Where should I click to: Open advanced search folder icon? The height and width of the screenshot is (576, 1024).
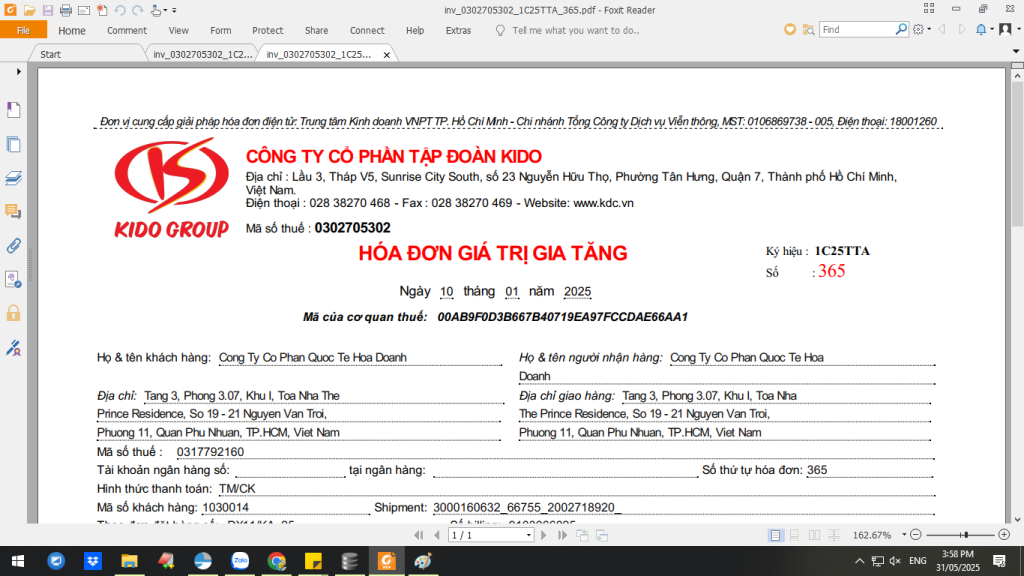pos(808,29)
